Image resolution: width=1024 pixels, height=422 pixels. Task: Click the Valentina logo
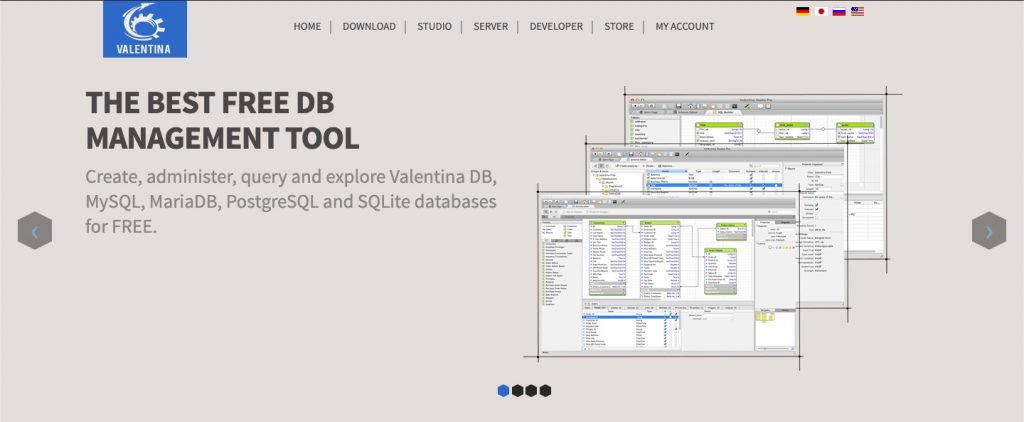[145, 29]
